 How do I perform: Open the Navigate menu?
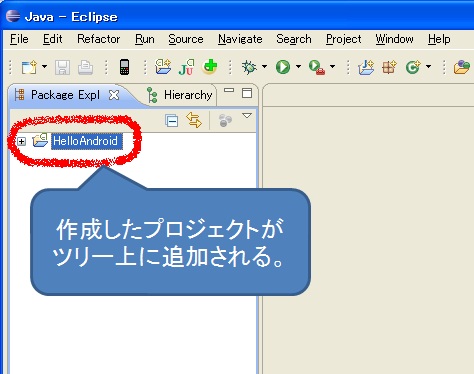click(x=240, y=39)
